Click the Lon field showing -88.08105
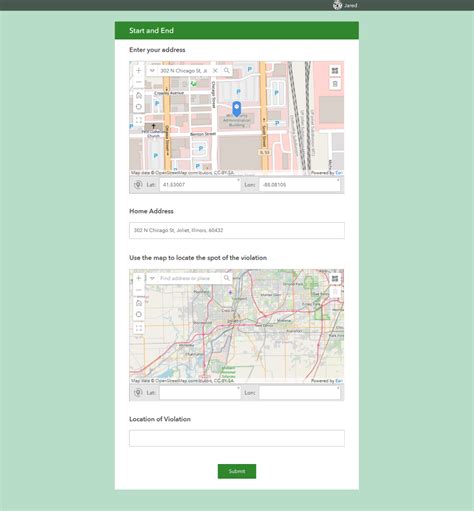Image resolution: width=474 pixels, height=511 pixels. [x=300, y=185]
